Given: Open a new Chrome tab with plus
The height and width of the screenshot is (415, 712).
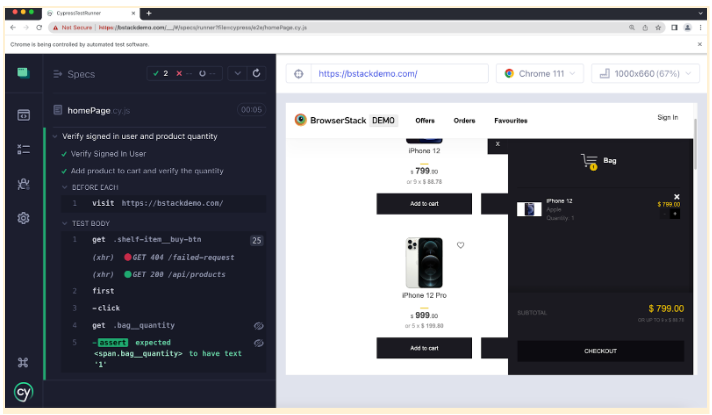Looking at the screenshot, I should coord(148,13).
